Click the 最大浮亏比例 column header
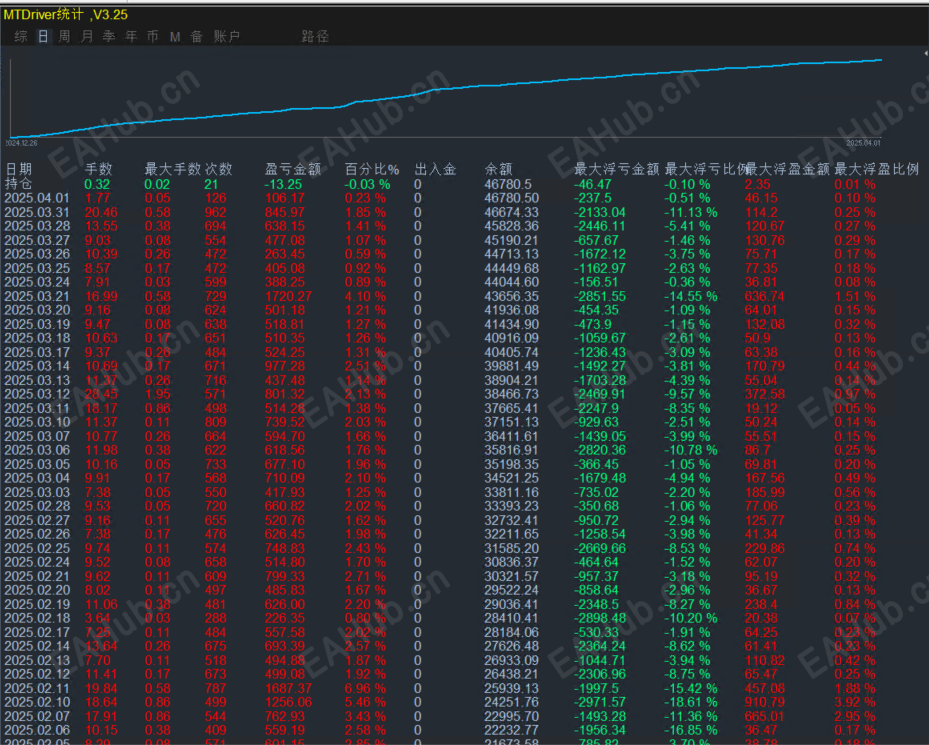929x745 pixels. 706,170
